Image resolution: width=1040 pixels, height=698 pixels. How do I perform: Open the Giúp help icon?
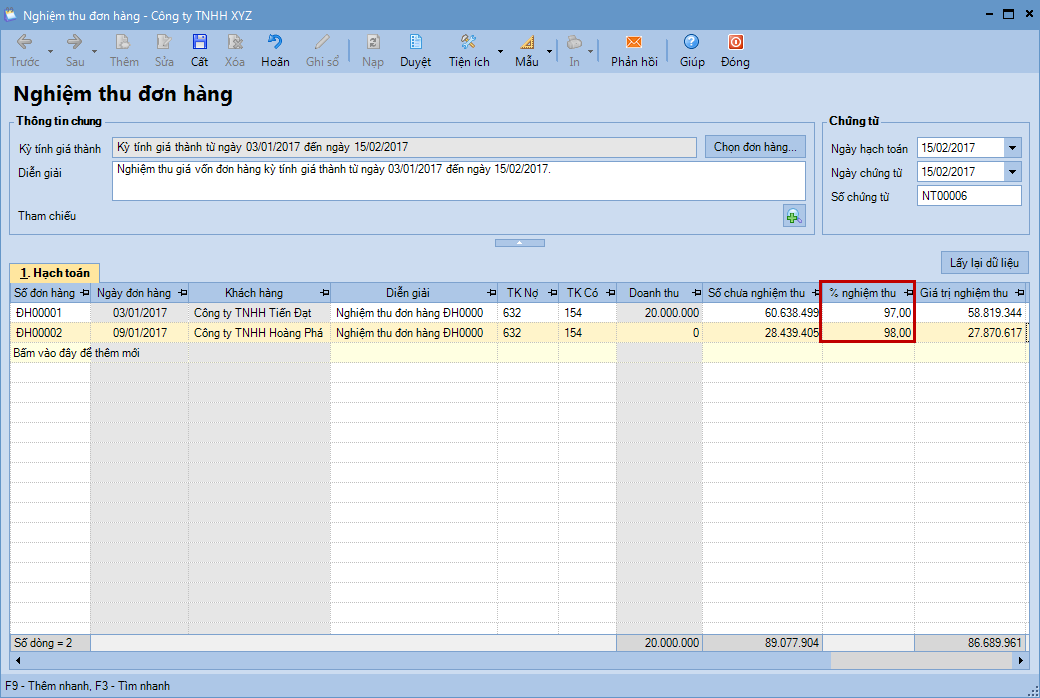tap(692, 50)
